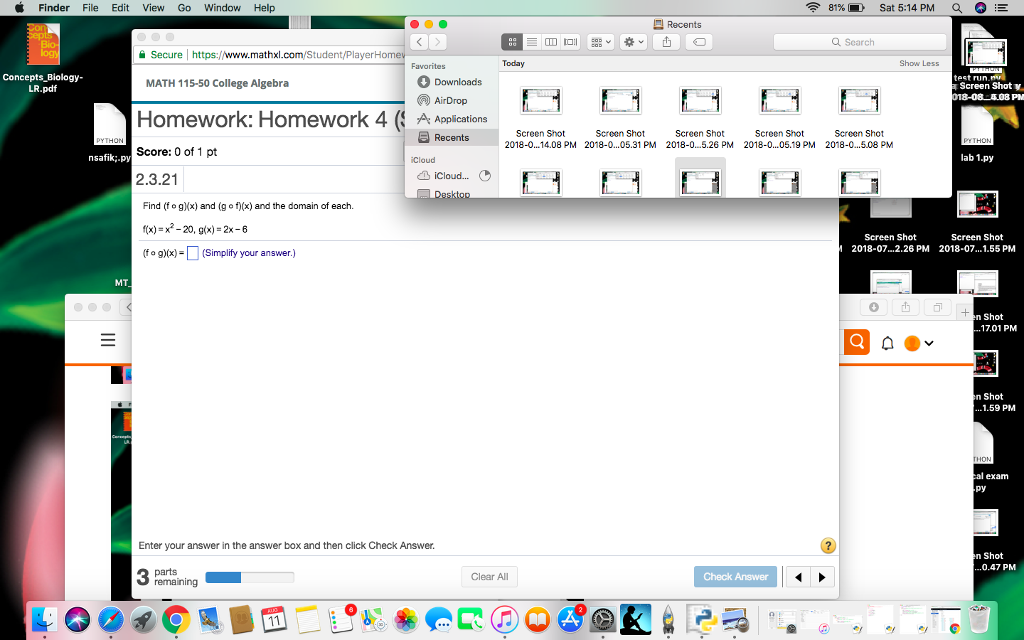Select AirDrop in Finder sidebar

pyautogui.click(x=451, y=101)
